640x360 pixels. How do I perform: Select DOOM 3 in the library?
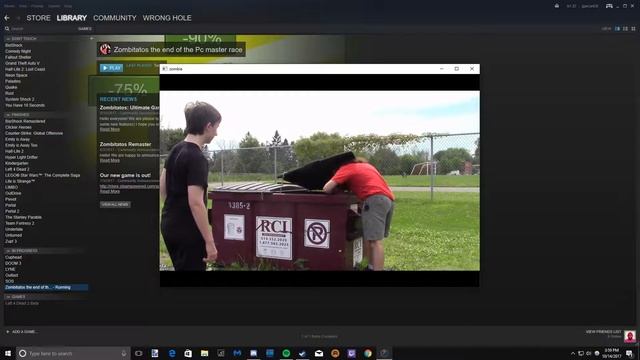click(x=13, y=263)
